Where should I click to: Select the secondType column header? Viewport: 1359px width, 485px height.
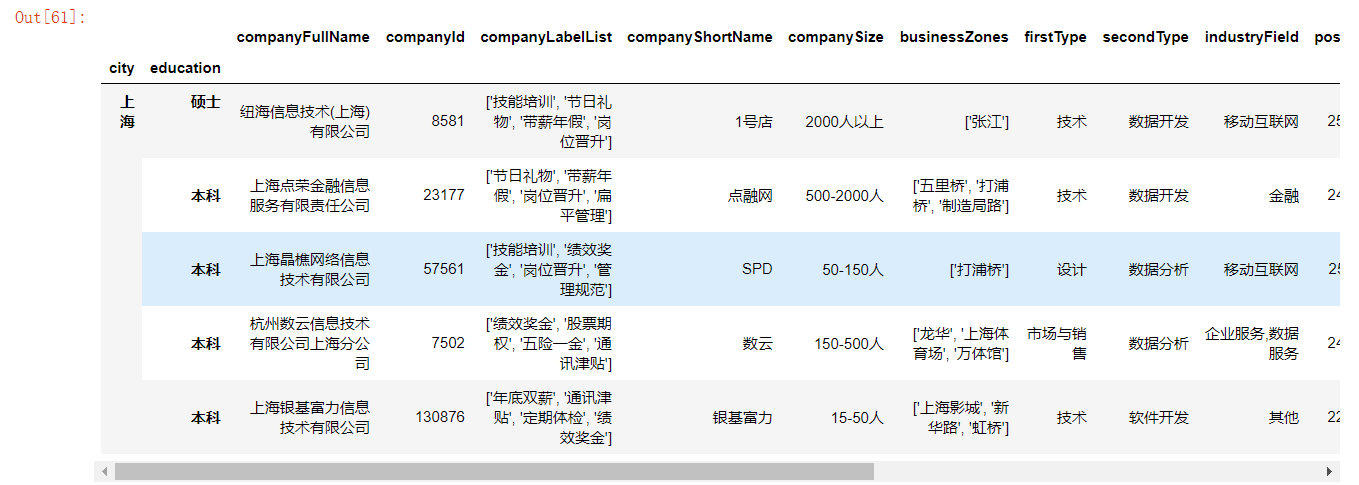1146,37
